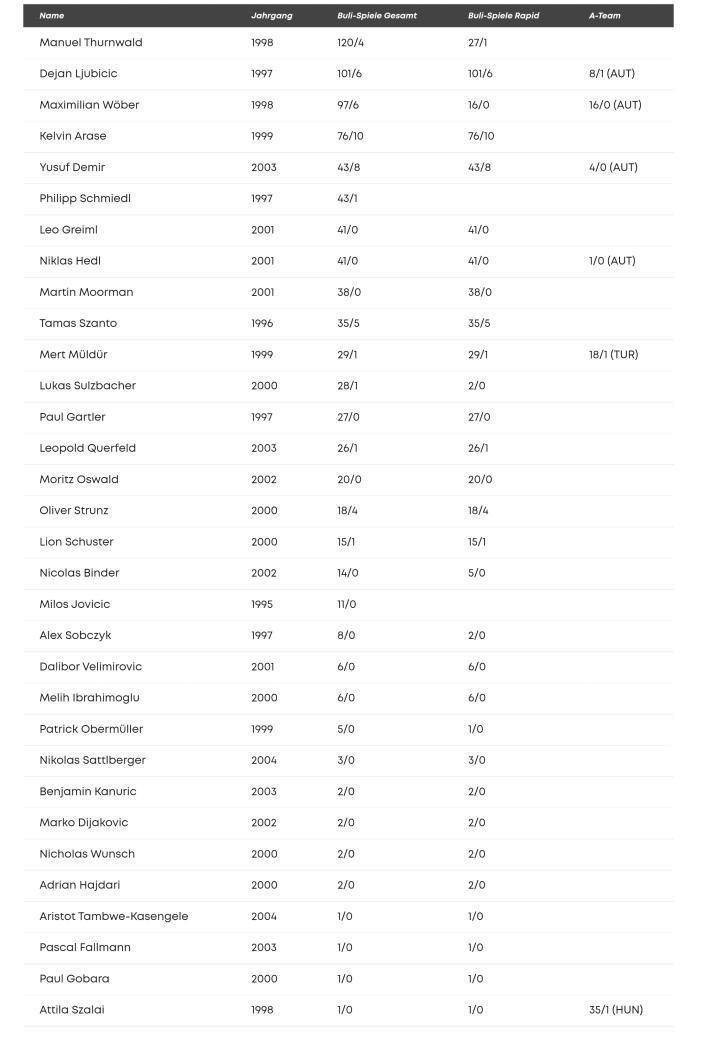Click Yusuf Demir's name
Viewport: 720px width, 1041px height.
coord(72,167)
